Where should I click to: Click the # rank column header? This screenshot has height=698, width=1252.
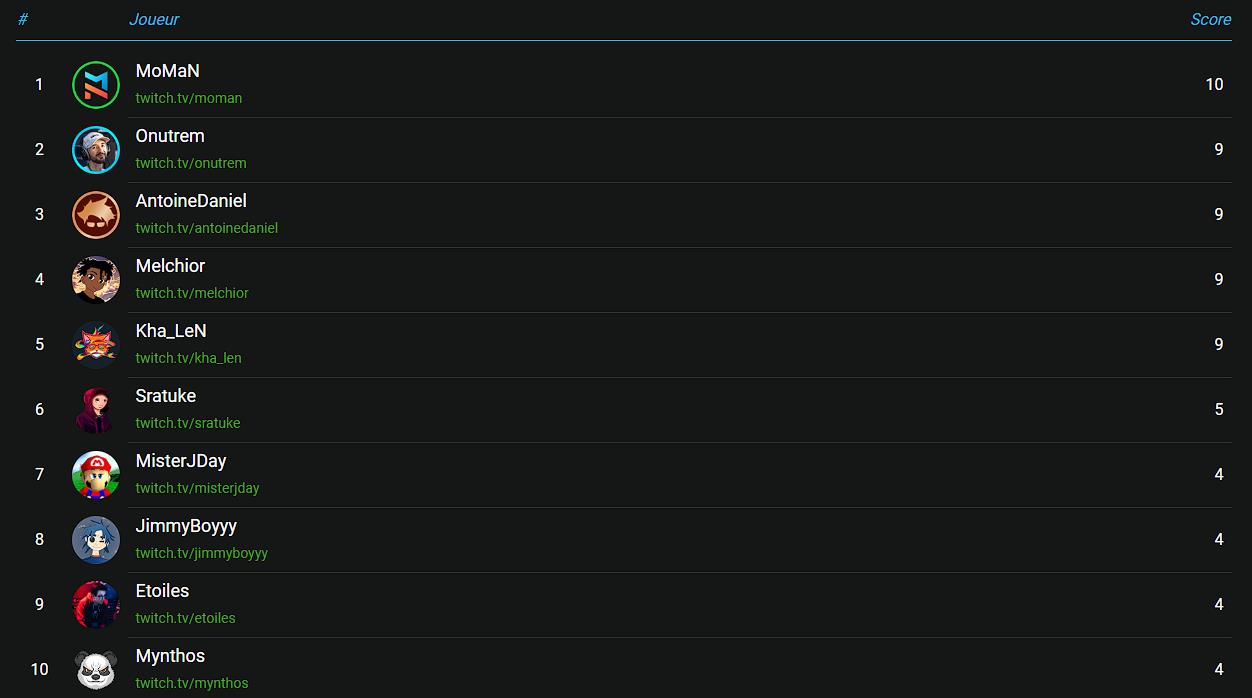(x=23, y=19)
